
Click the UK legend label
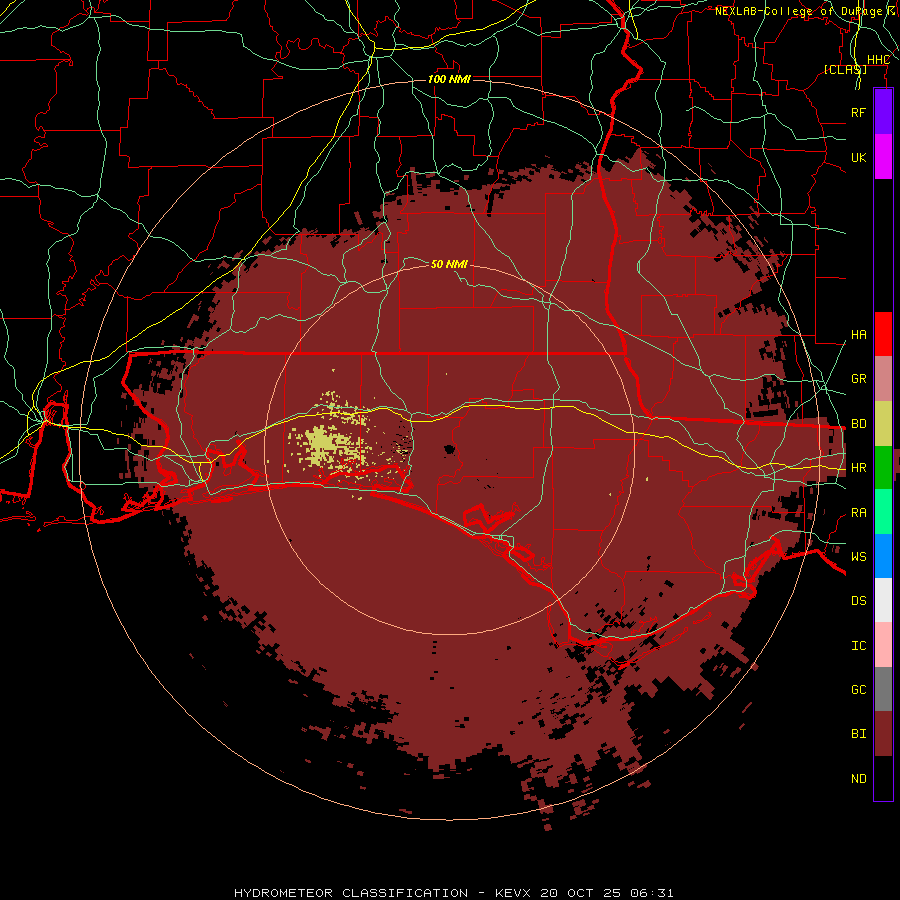pyautogui.click(x=859, y=157)
